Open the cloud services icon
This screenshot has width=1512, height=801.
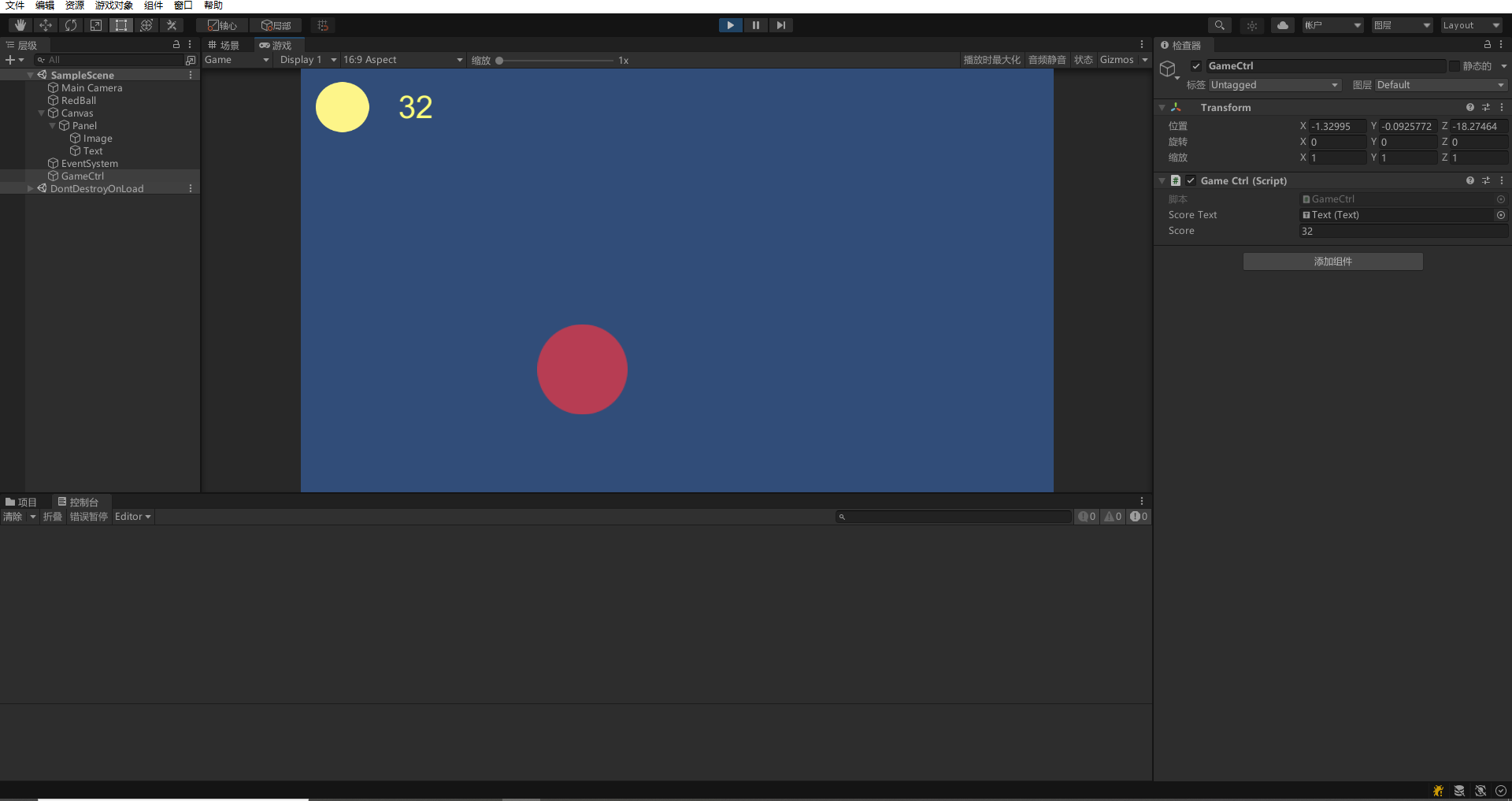click(1283, 25)
